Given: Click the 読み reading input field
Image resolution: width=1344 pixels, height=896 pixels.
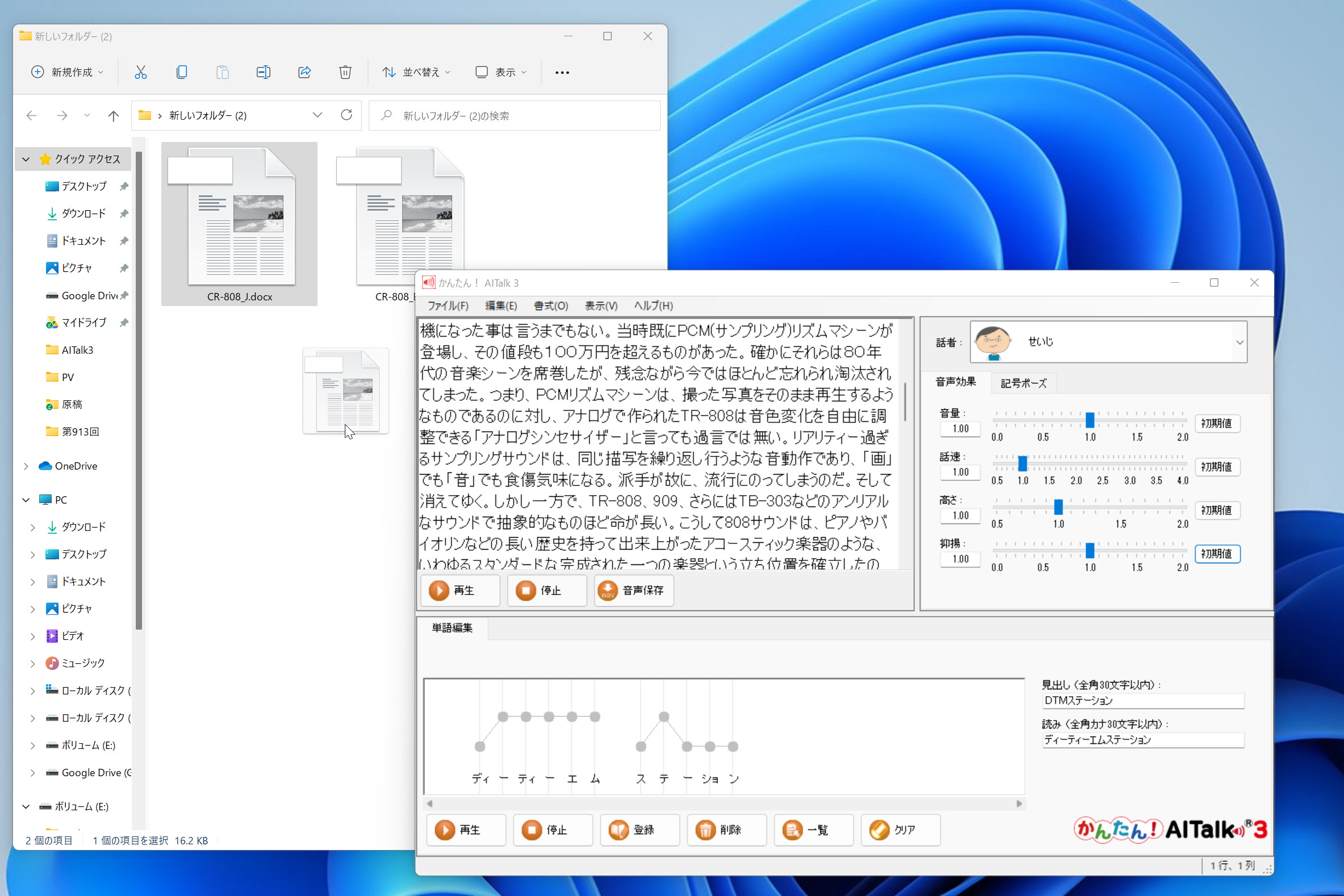Looking at the screenshot, I should [1143, 740].
